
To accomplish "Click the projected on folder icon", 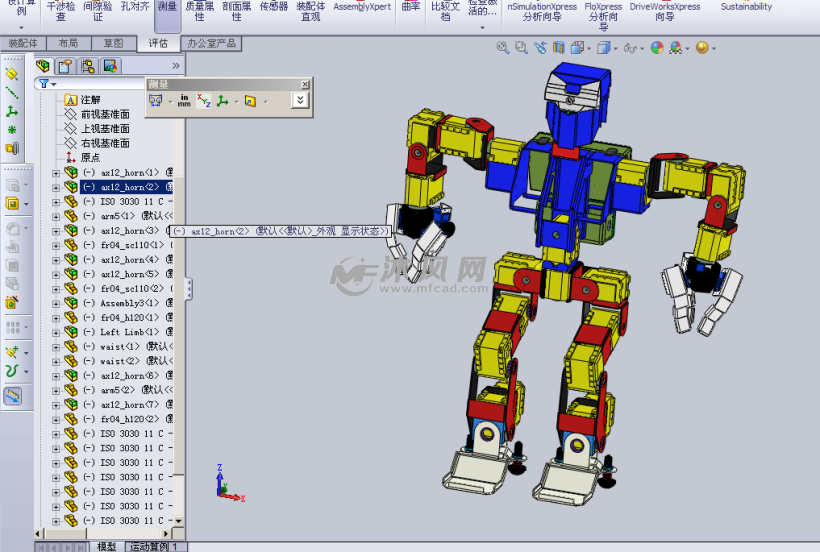I will 250,101.
